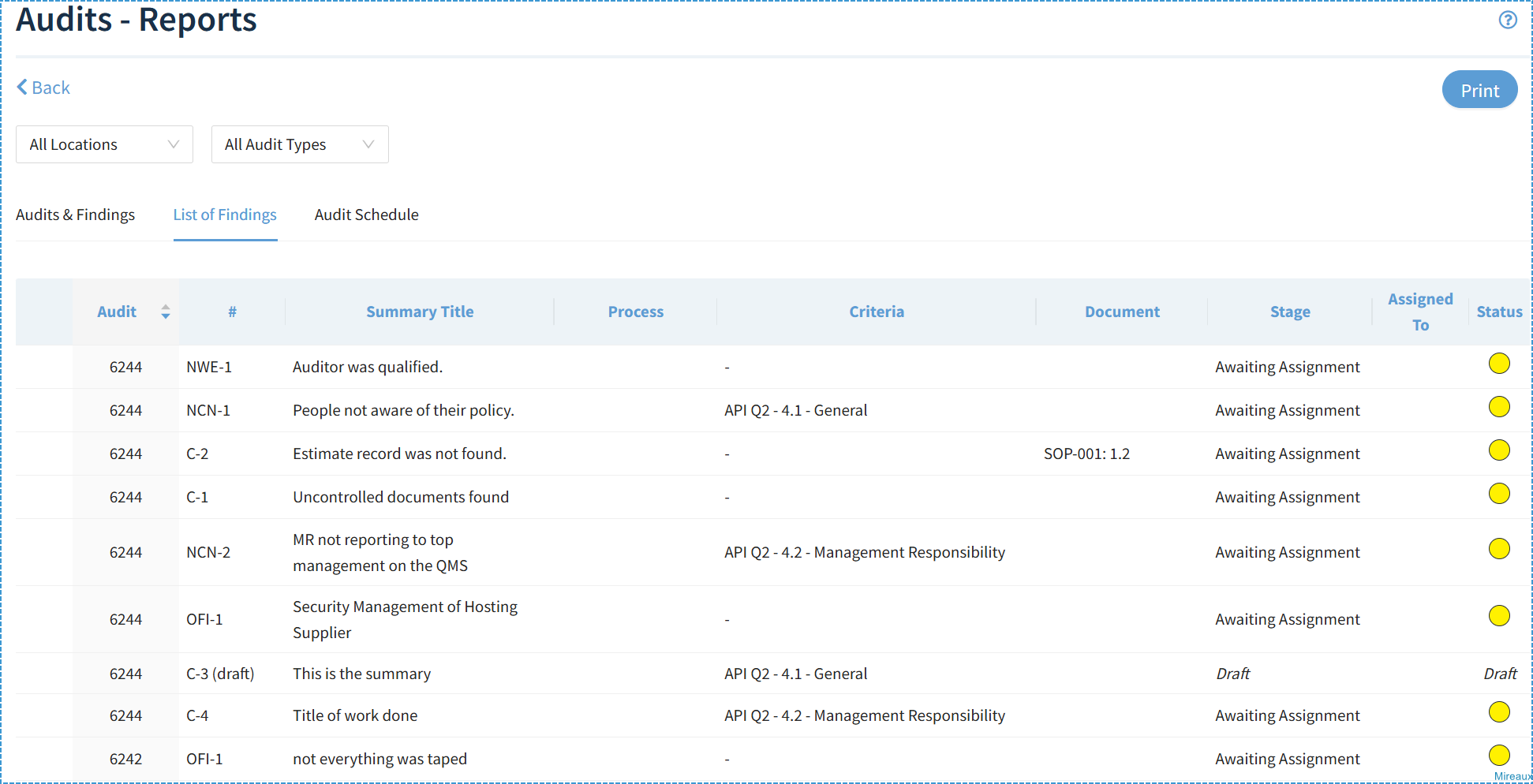This screenshot has width=1533, height=784.
Task: Click yellow status dot for C-4 row
Action: (1499, 712)
